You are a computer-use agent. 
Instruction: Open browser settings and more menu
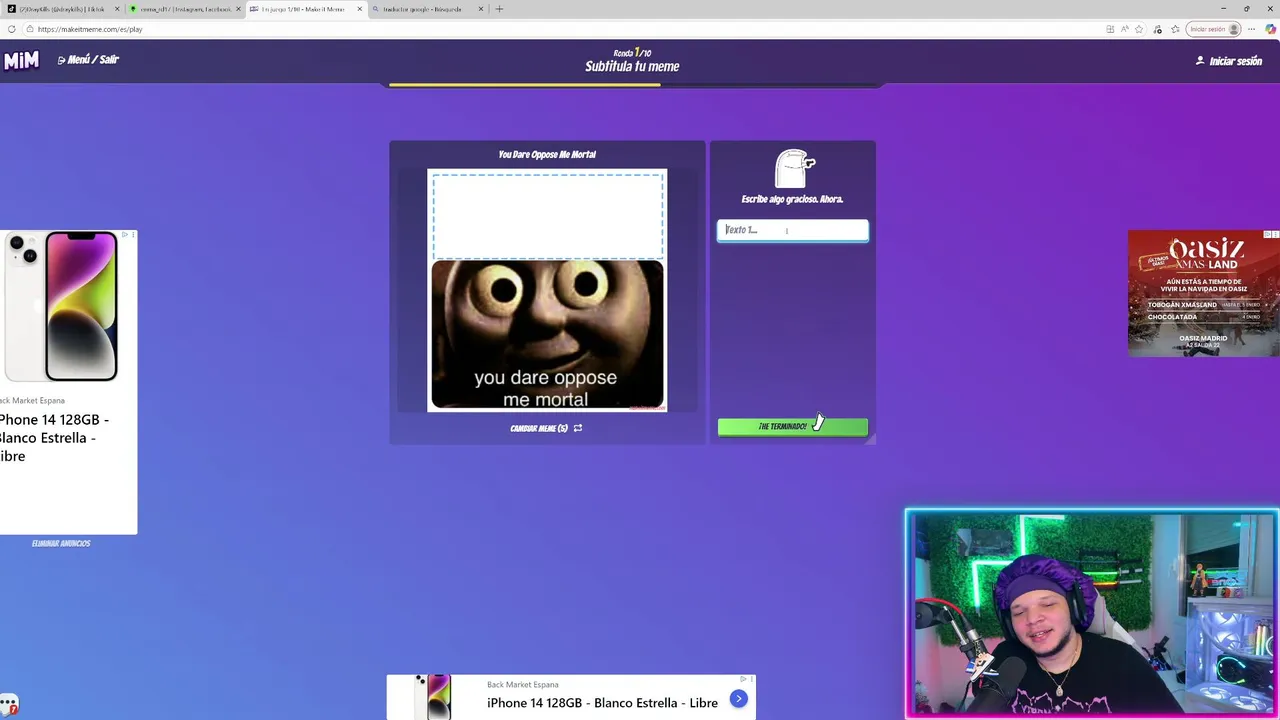1252,29
